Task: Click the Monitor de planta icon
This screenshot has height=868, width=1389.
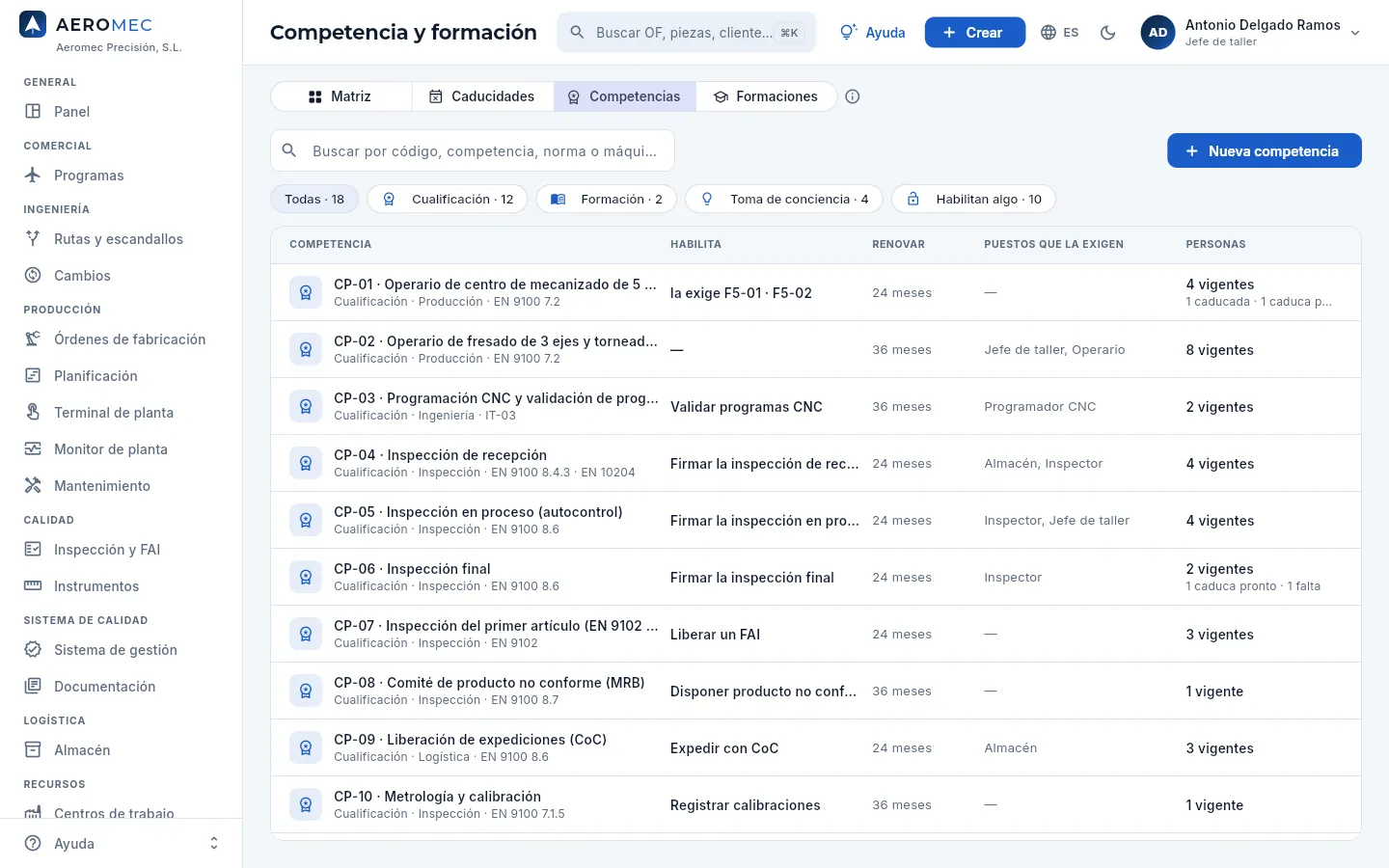Action: coord(33,448)
